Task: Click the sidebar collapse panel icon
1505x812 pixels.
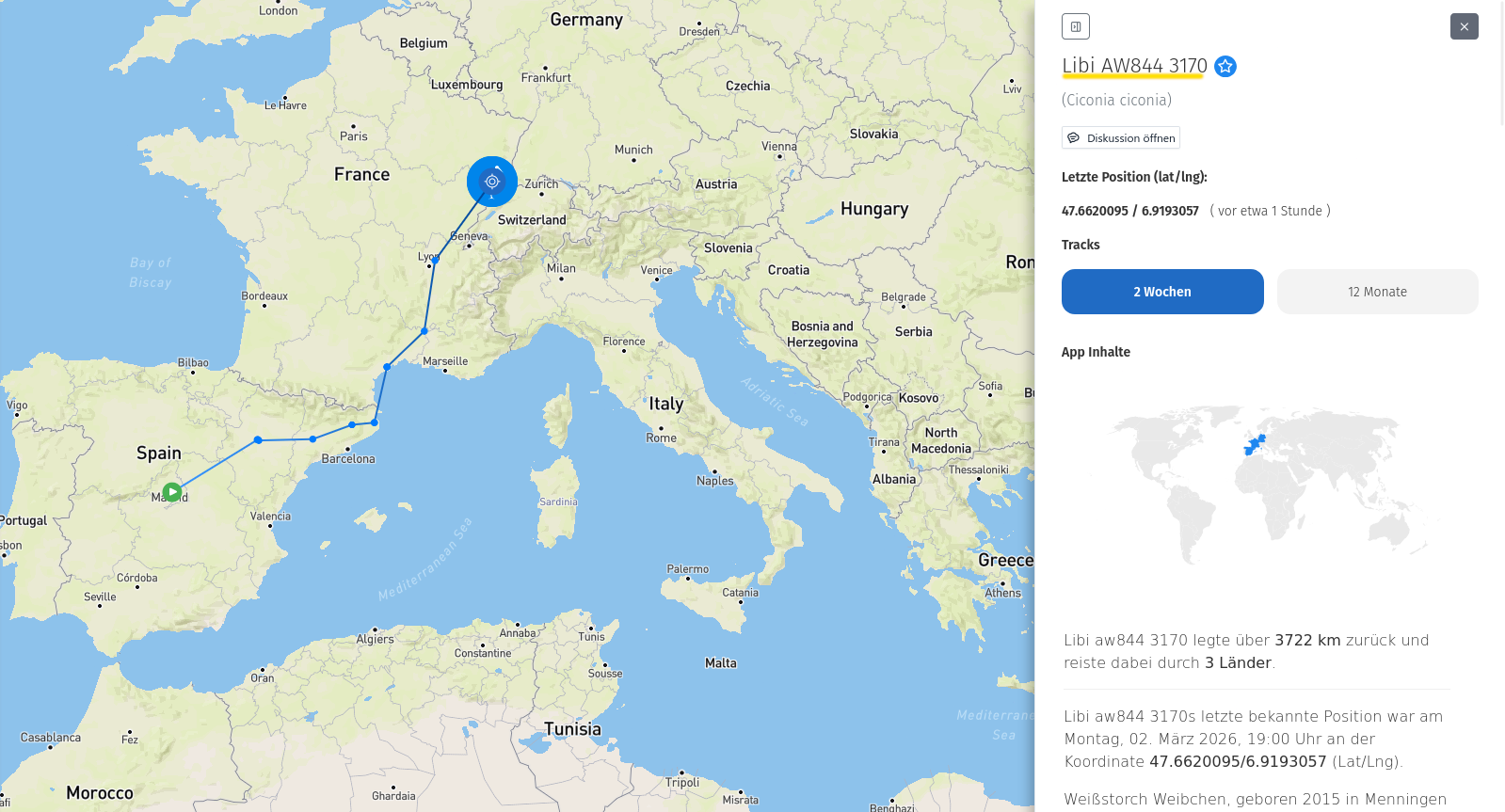Action: click(1075, 26)
